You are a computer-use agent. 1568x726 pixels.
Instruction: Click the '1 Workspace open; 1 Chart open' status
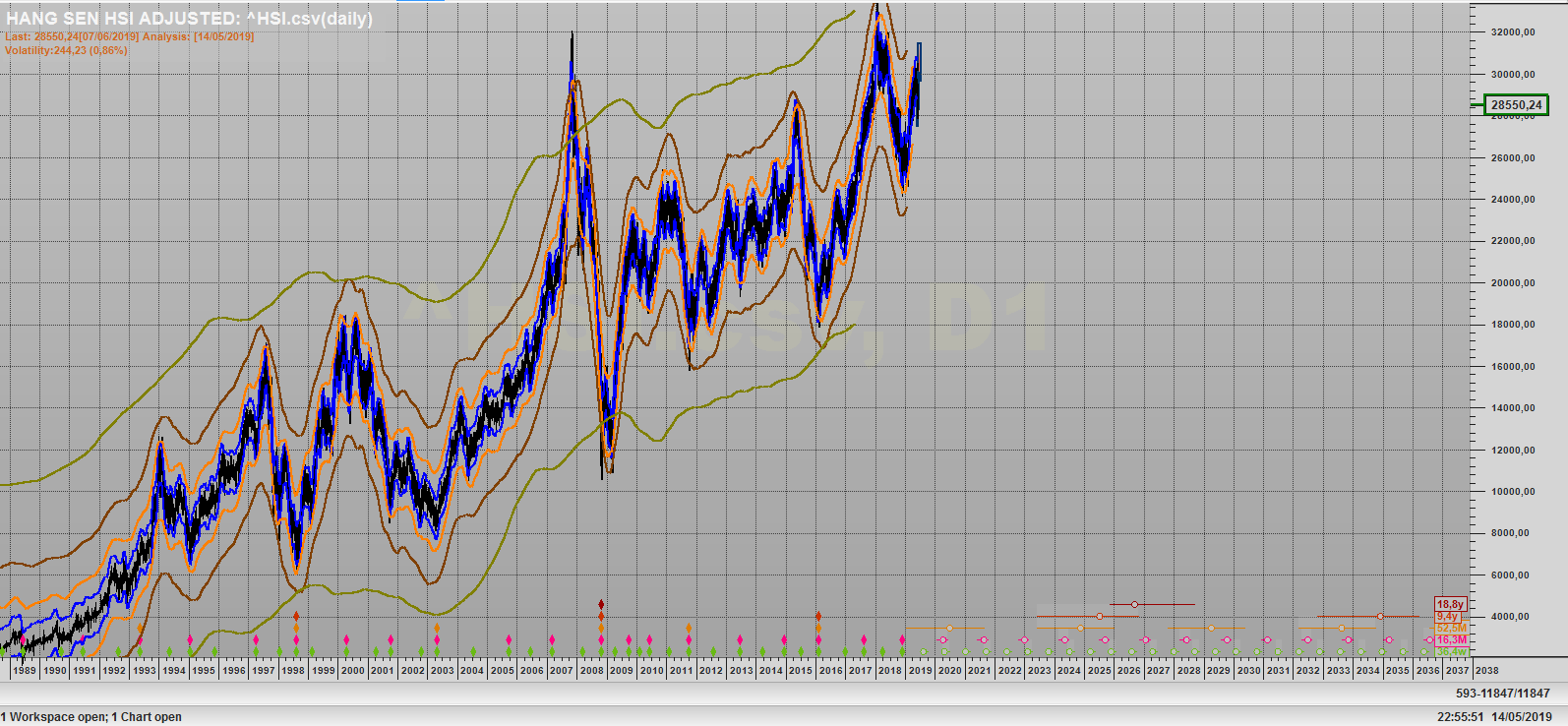pos(91,717)
